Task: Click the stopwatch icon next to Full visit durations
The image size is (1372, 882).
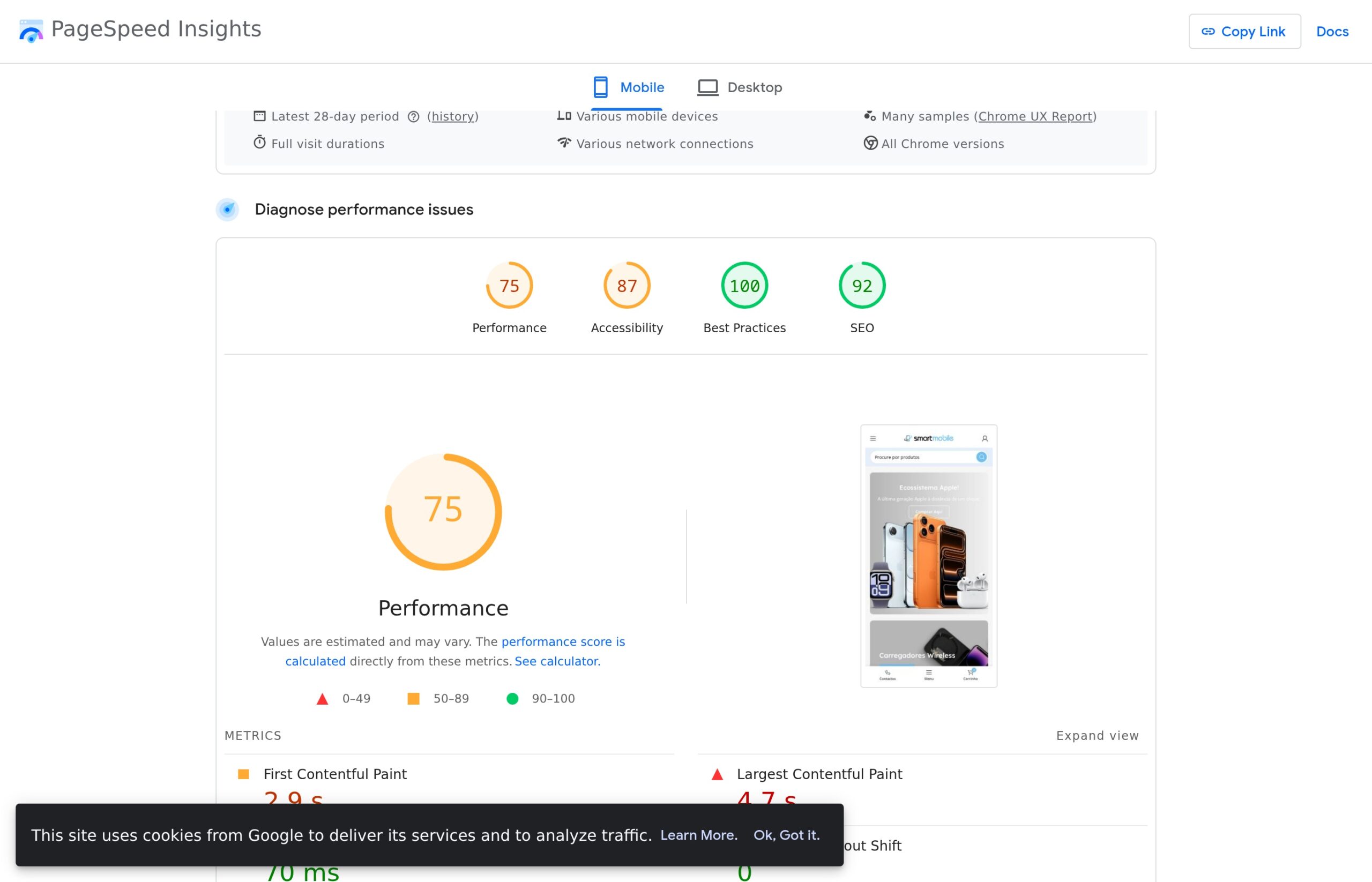Action: click(x=260, y=143)
